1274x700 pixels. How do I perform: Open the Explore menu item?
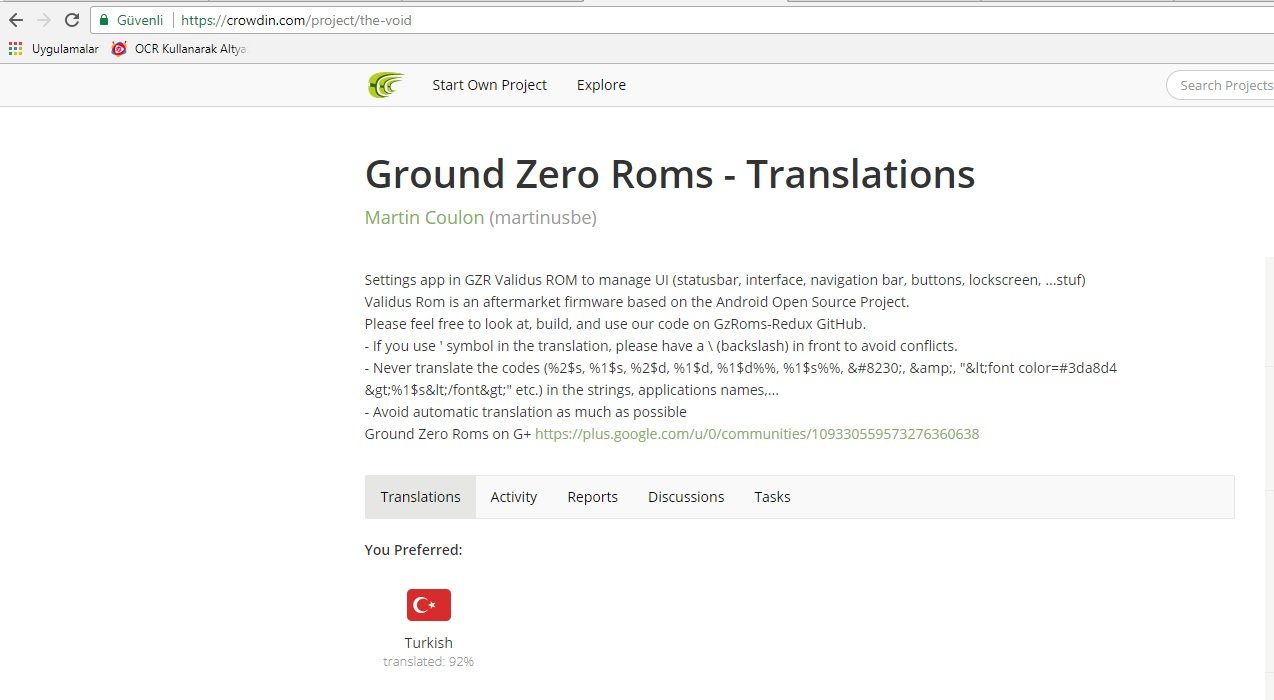(x=601, y=85)
